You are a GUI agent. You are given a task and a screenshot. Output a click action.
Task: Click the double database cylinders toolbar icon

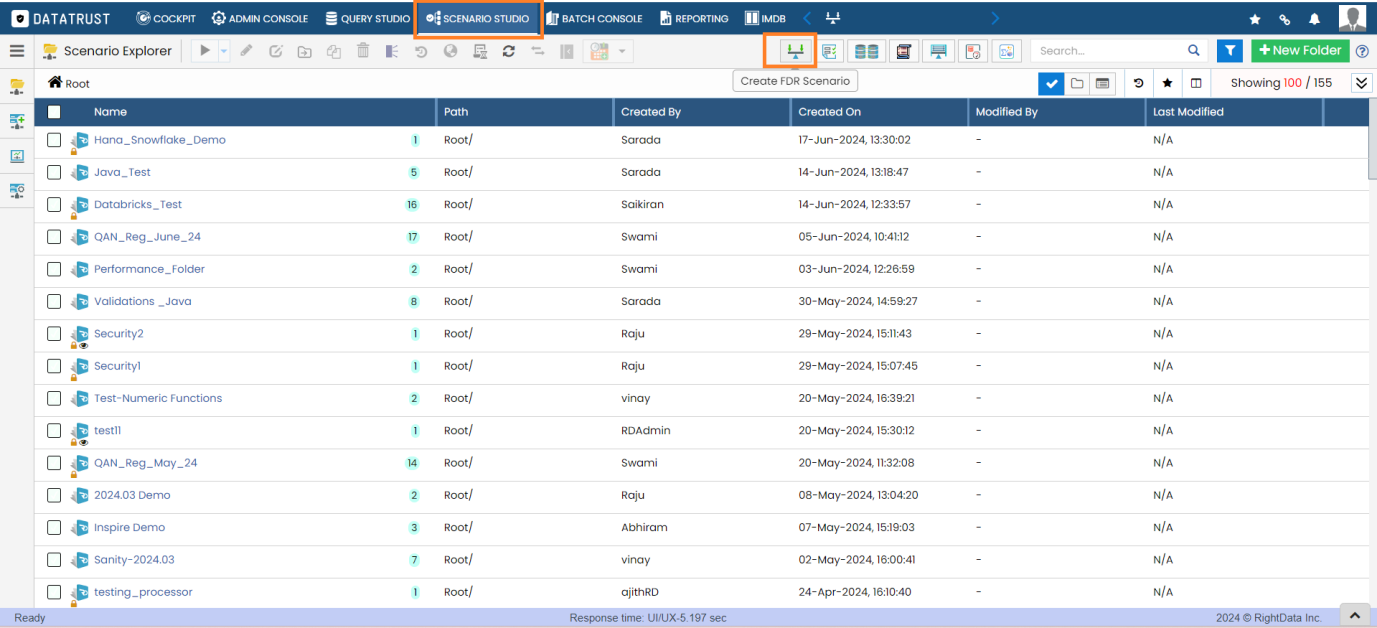867,51
